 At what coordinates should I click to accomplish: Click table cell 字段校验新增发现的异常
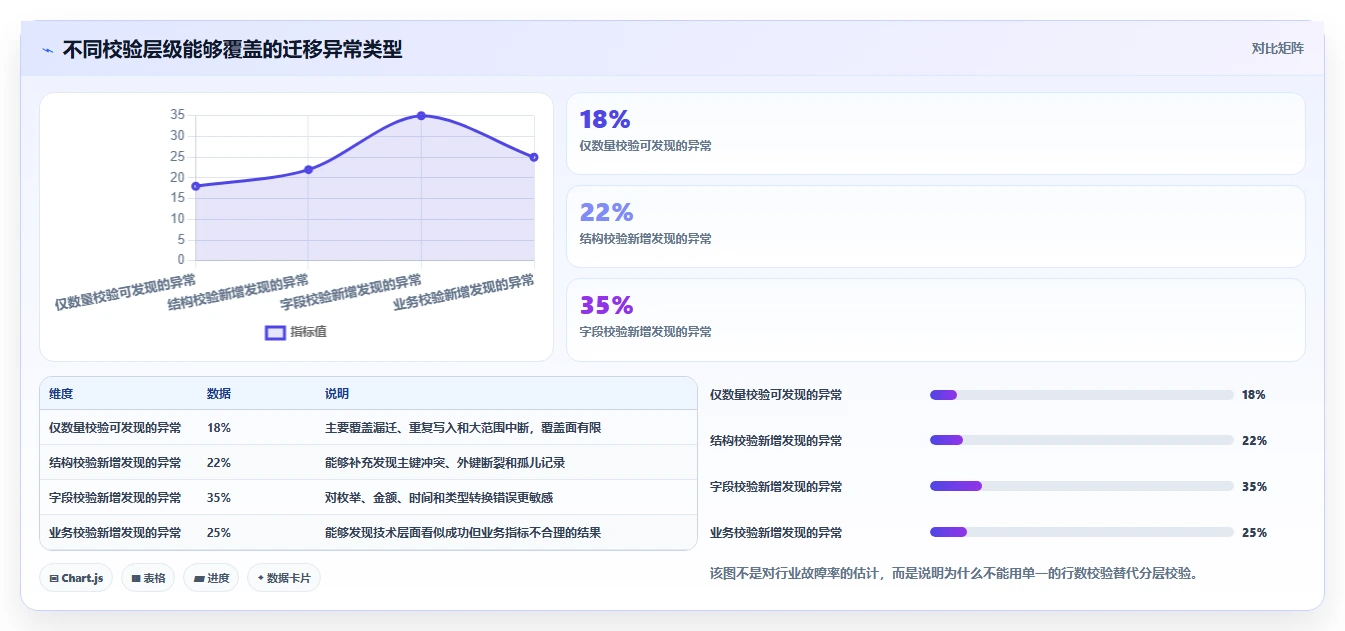point(115,498)
